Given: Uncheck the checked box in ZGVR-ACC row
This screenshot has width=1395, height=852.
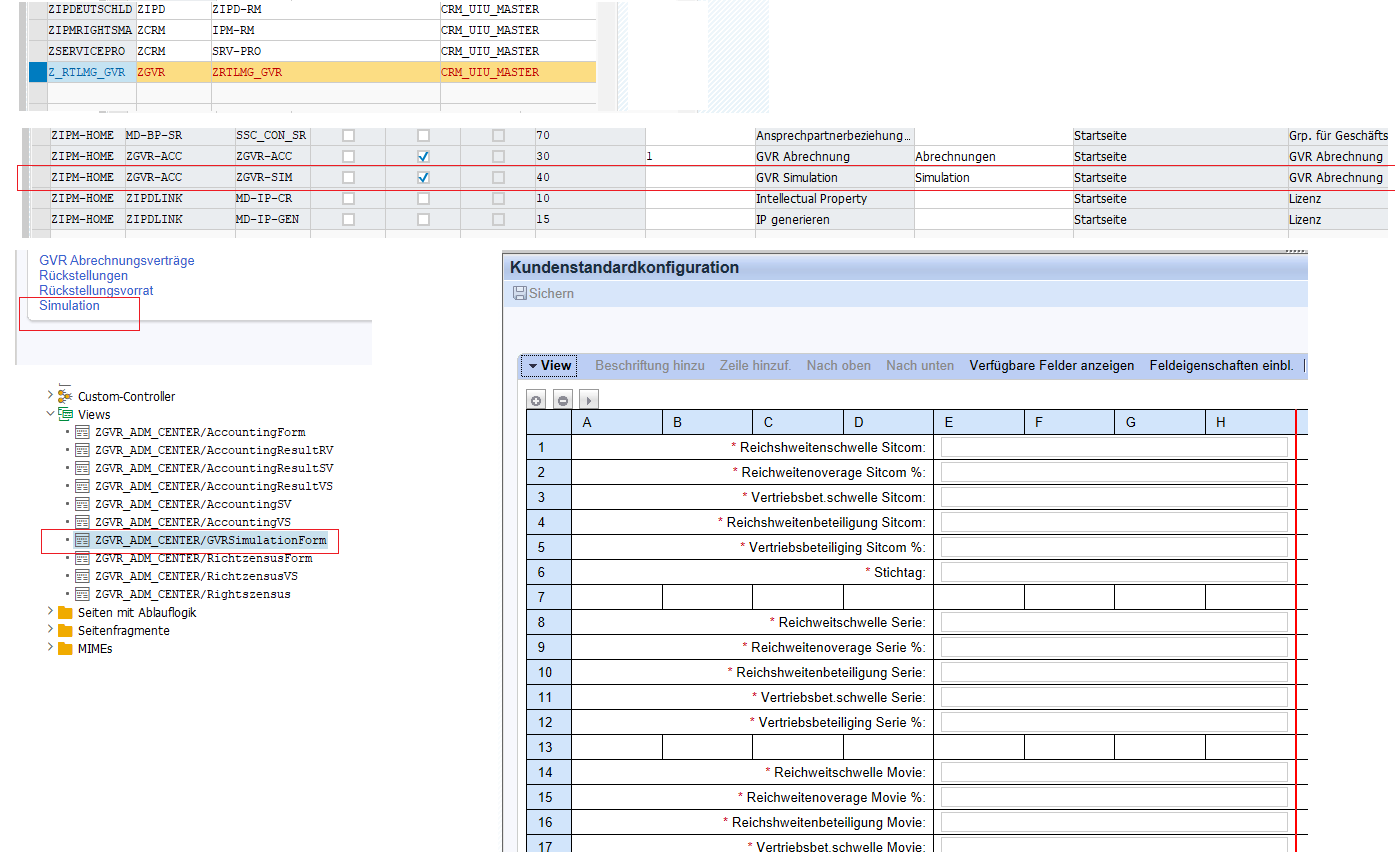Looking at the screenshot, I should click(x=423, y=157).
